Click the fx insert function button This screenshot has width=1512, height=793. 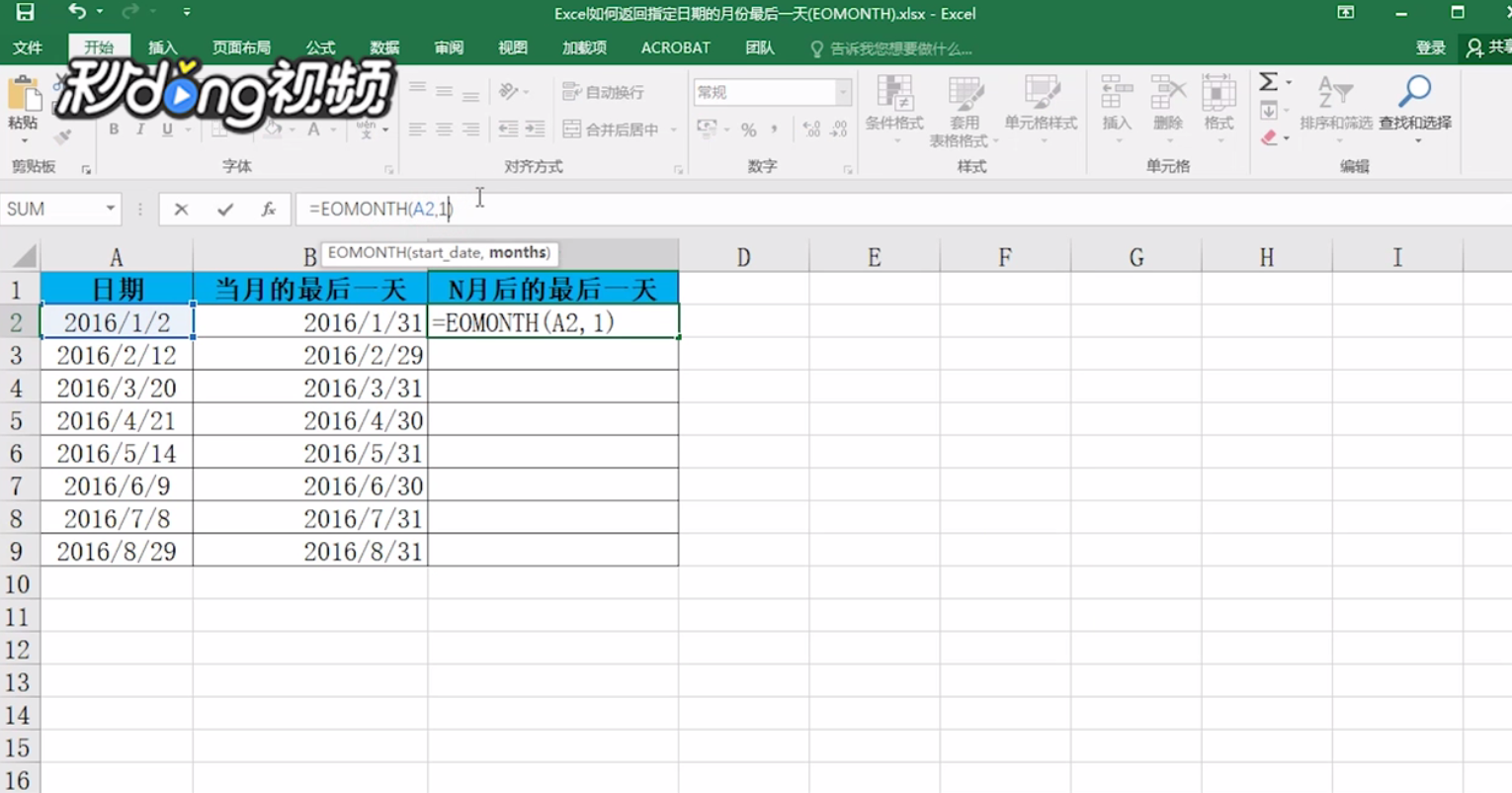coord(268,209)
